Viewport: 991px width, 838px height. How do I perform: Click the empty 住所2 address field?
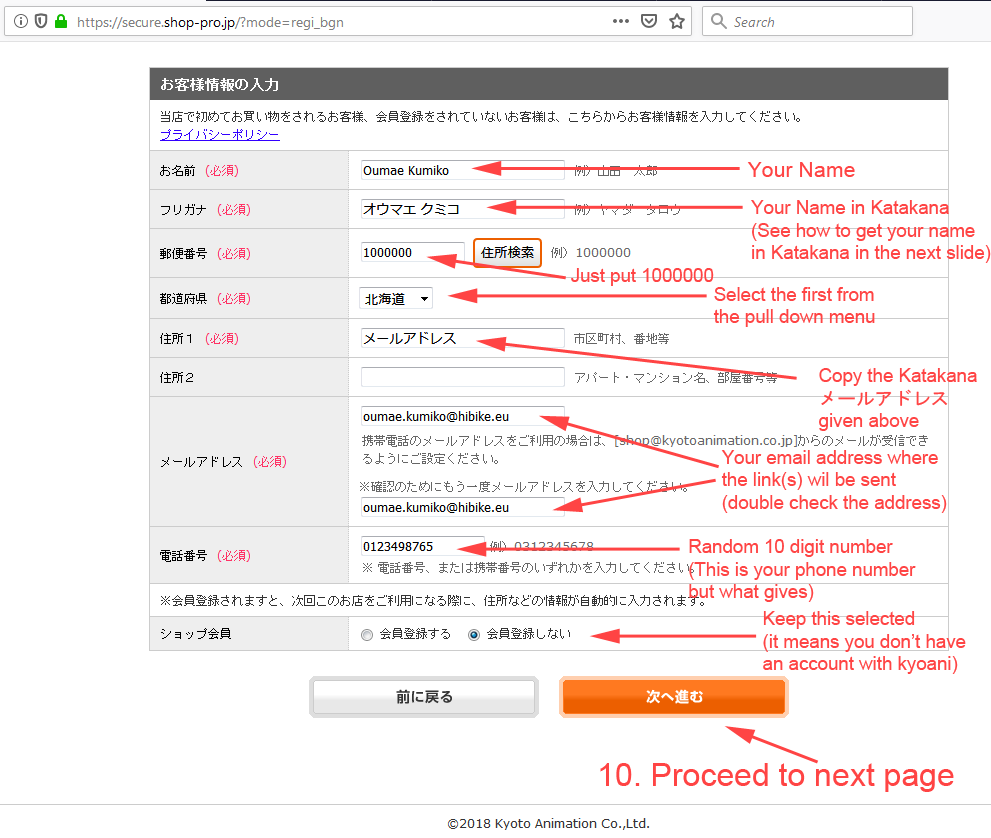pos(462,377)
